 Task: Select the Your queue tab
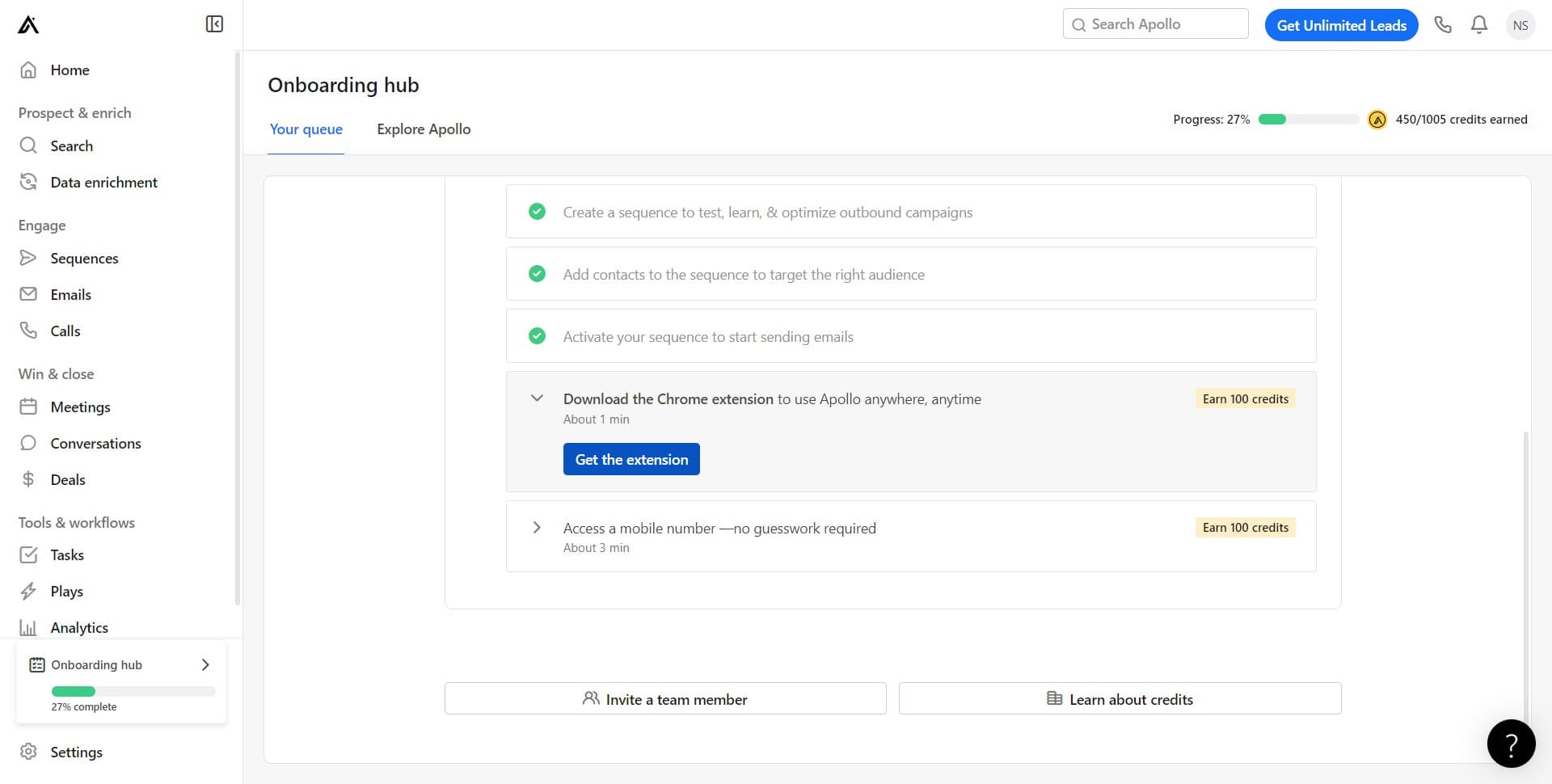point(306,129)
